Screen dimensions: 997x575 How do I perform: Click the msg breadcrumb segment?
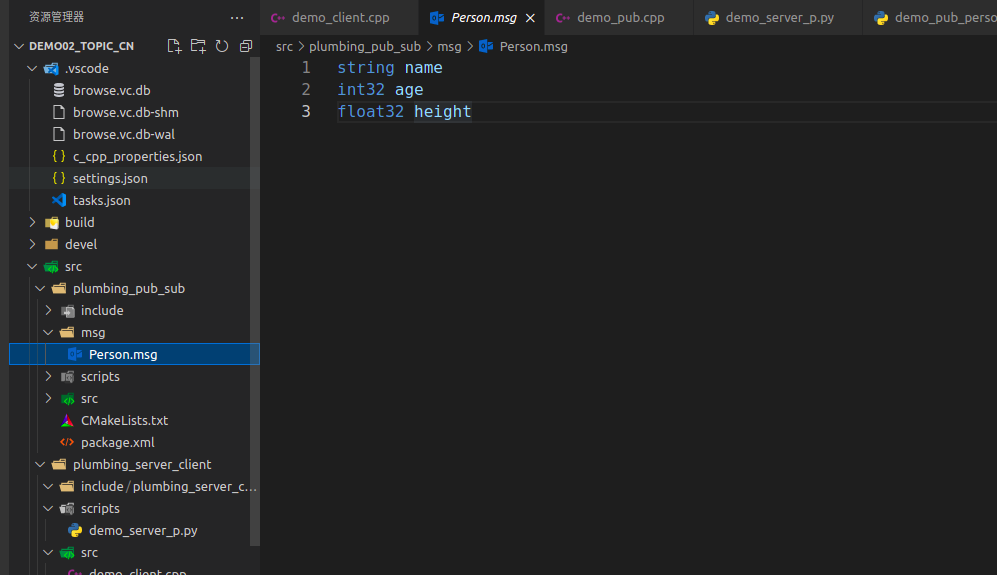[x=449, y=46]
